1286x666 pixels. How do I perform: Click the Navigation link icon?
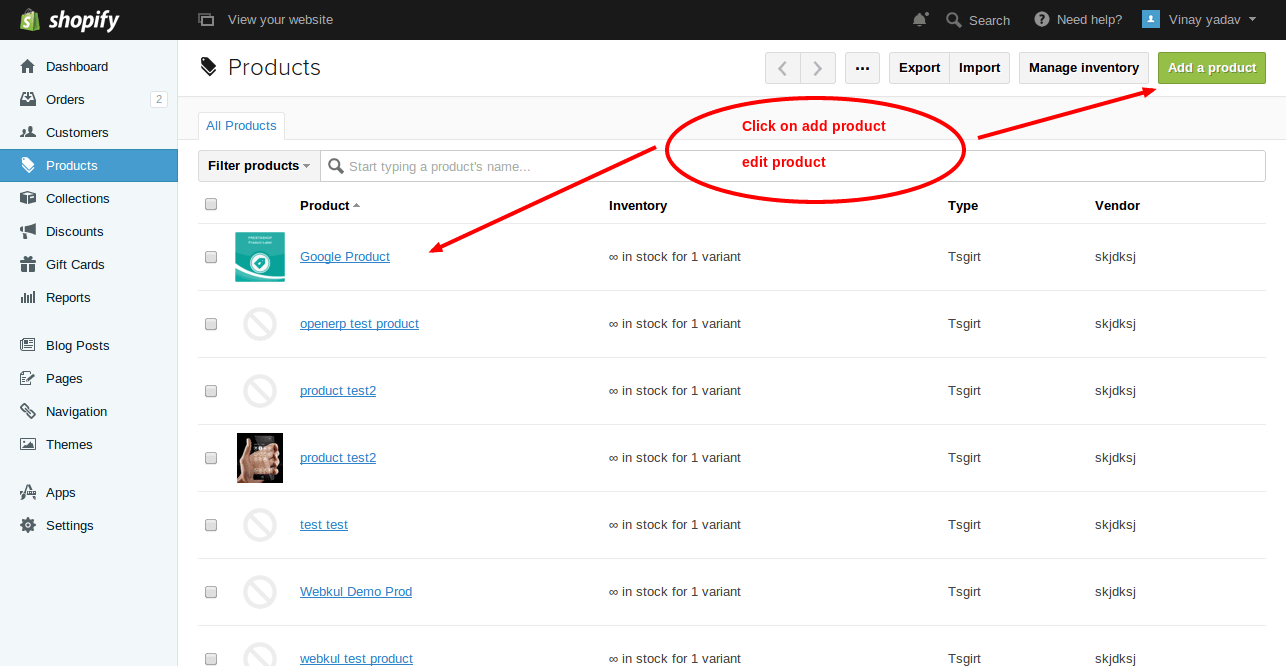[x=28, y=411]
